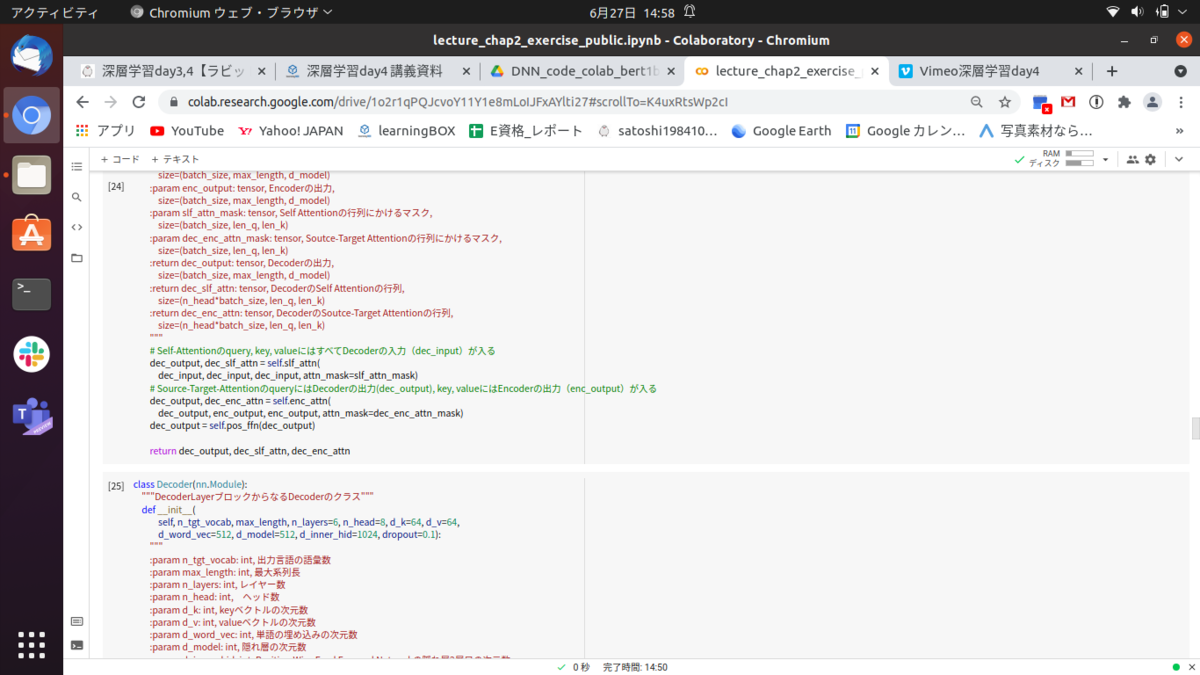The width and height of the screenshot is (1200, 675).
Task: Show all applications grid
Action: point(32,645)
